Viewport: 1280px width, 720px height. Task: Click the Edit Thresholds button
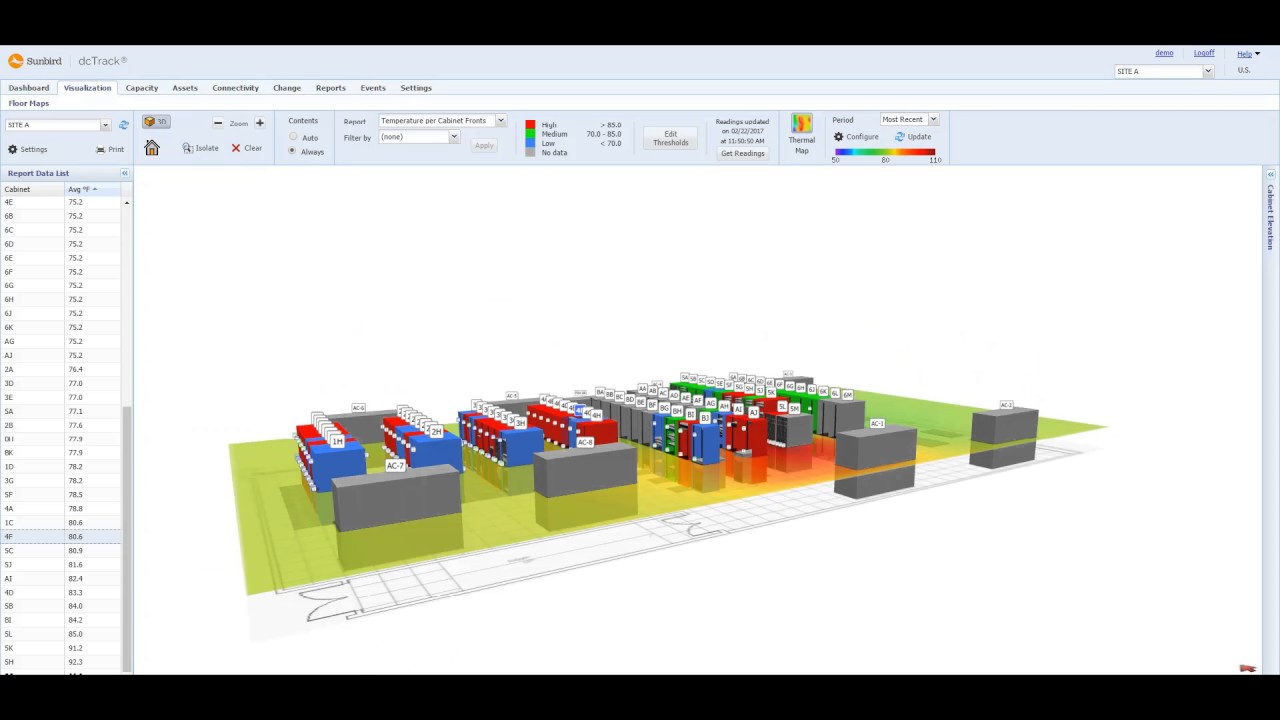(x=670, y=138)
